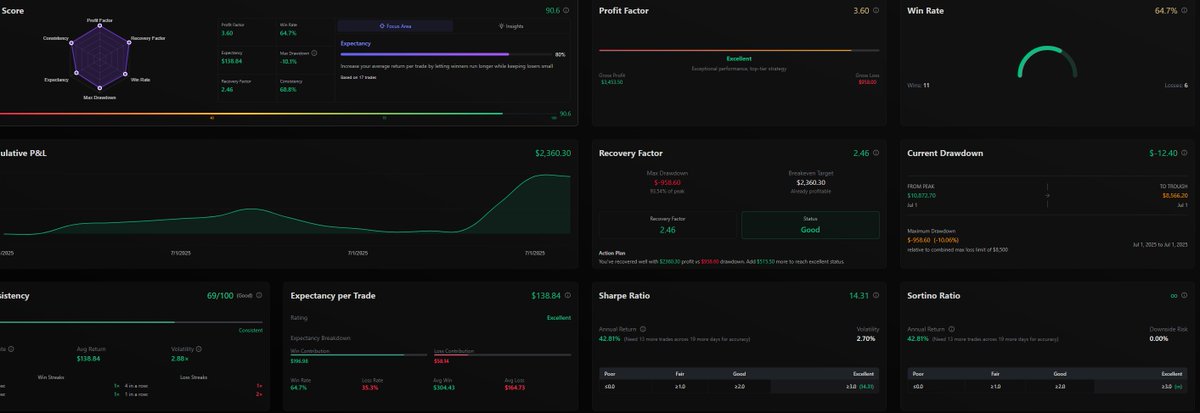Click the Win Rate card info icon
Viewport: 1200px width, 413px height.
[1185, 11]
